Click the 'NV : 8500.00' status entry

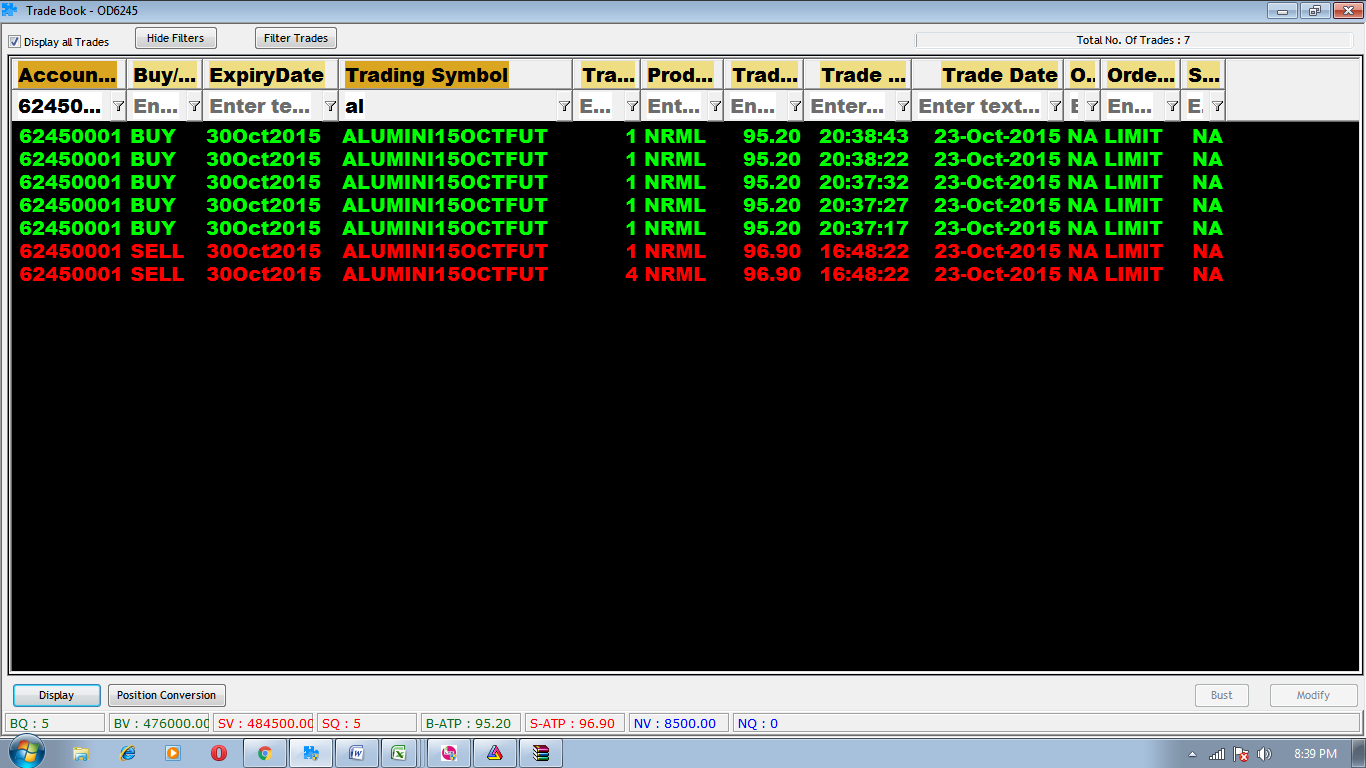point(679,723)
